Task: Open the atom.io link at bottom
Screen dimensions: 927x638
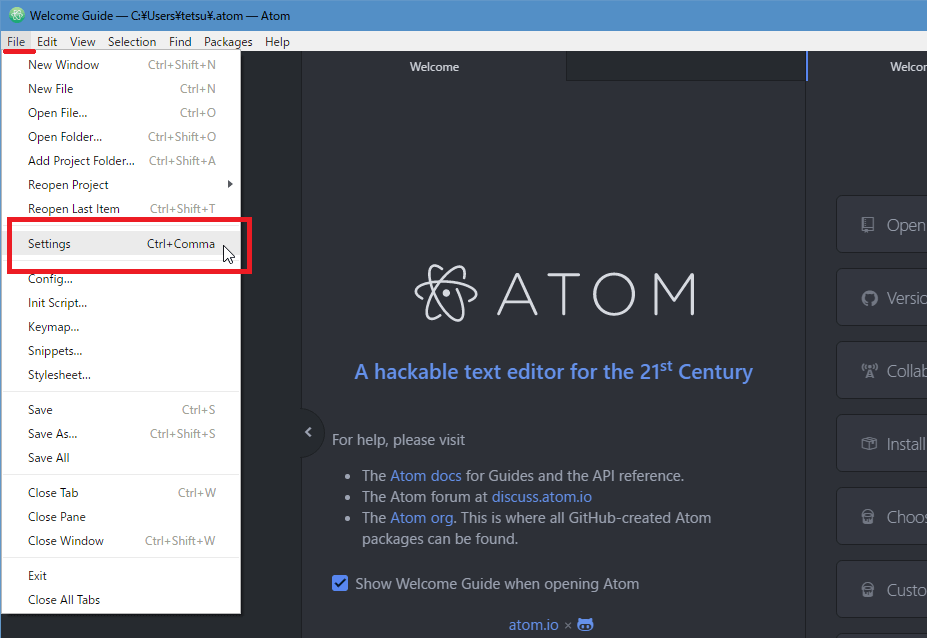Action: click(x=533, y=625)
